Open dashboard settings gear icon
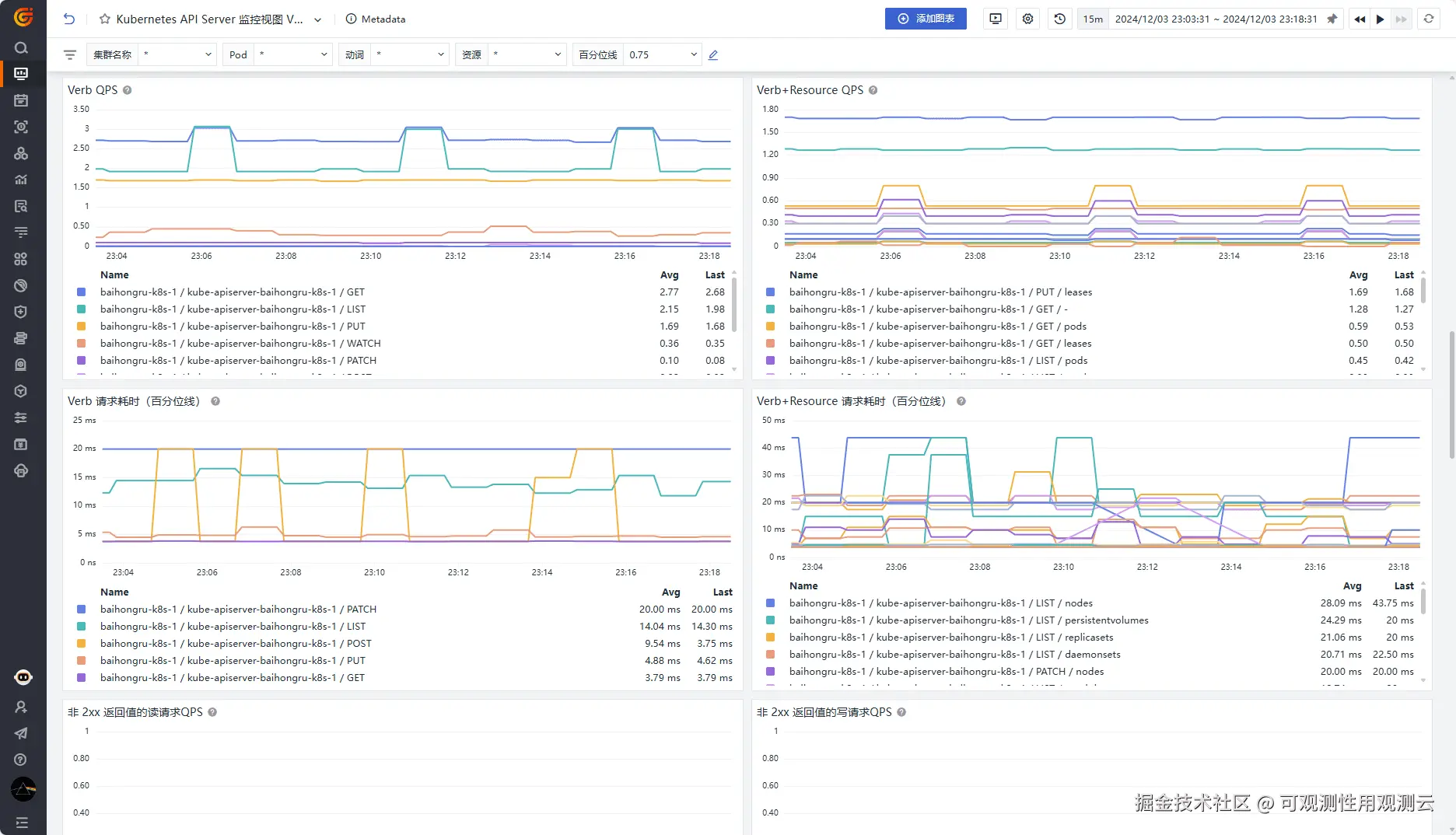1456x835 pixels. 1027,19
